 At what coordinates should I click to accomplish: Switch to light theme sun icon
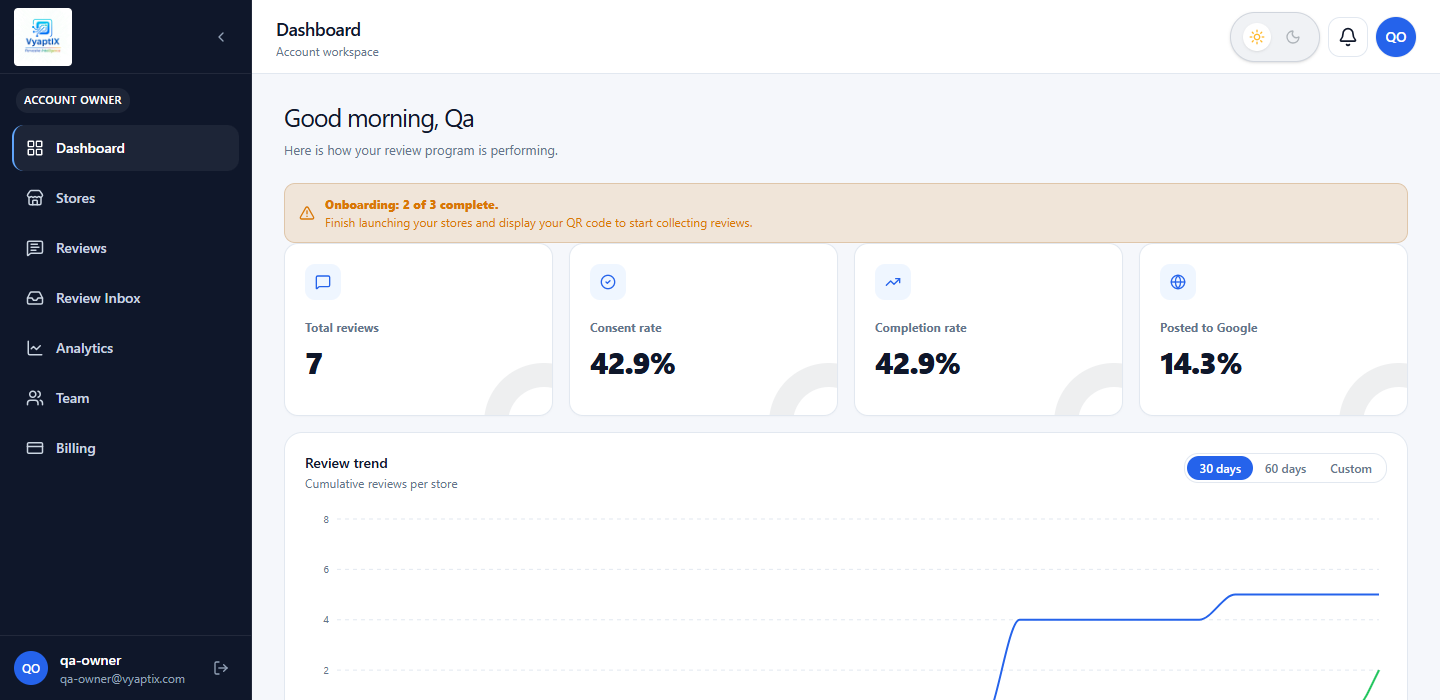1257,37
